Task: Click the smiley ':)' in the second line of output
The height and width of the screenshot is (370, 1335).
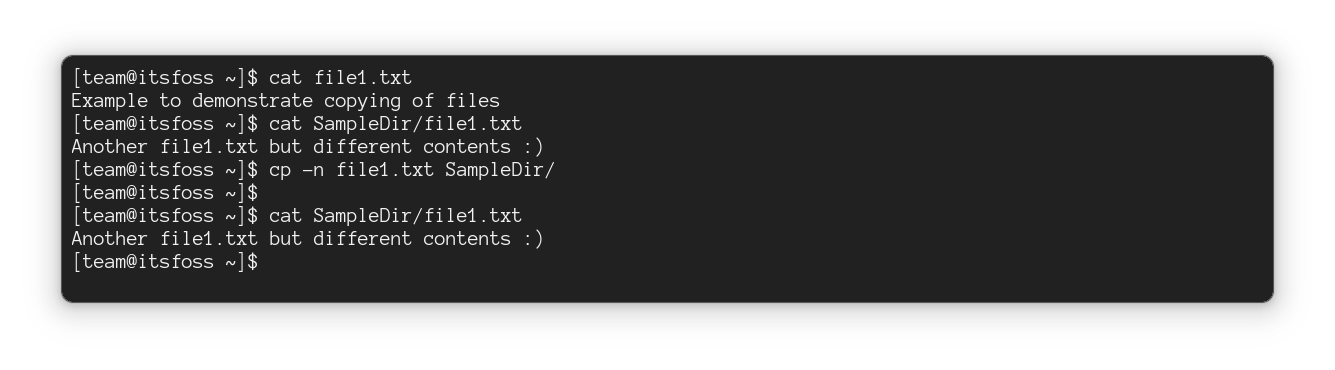Action: point(533,147)
